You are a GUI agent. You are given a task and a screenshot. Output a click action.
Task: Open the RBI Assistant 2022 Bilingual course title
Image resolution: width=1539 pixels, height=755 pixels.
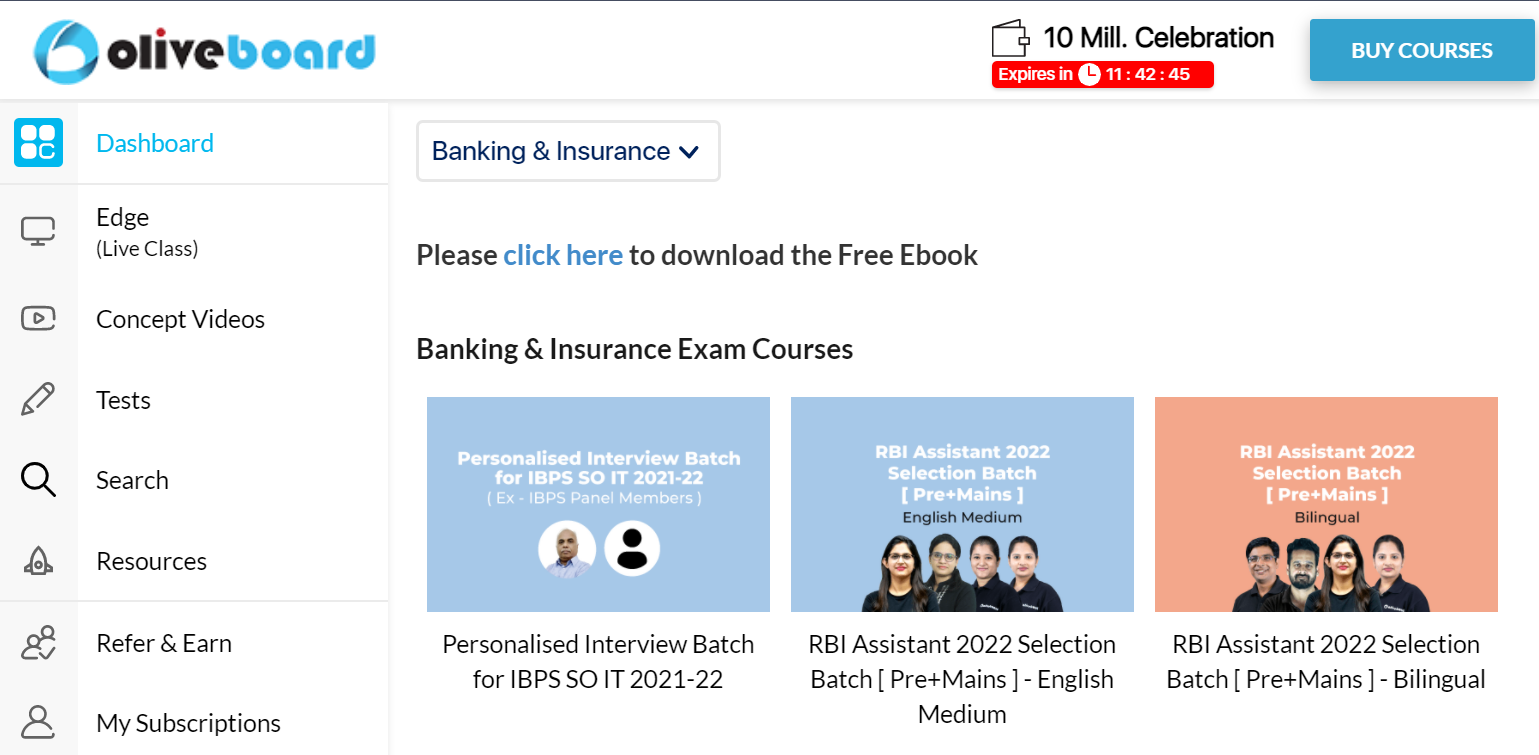pyautogui.click(x=1326, y=661)
